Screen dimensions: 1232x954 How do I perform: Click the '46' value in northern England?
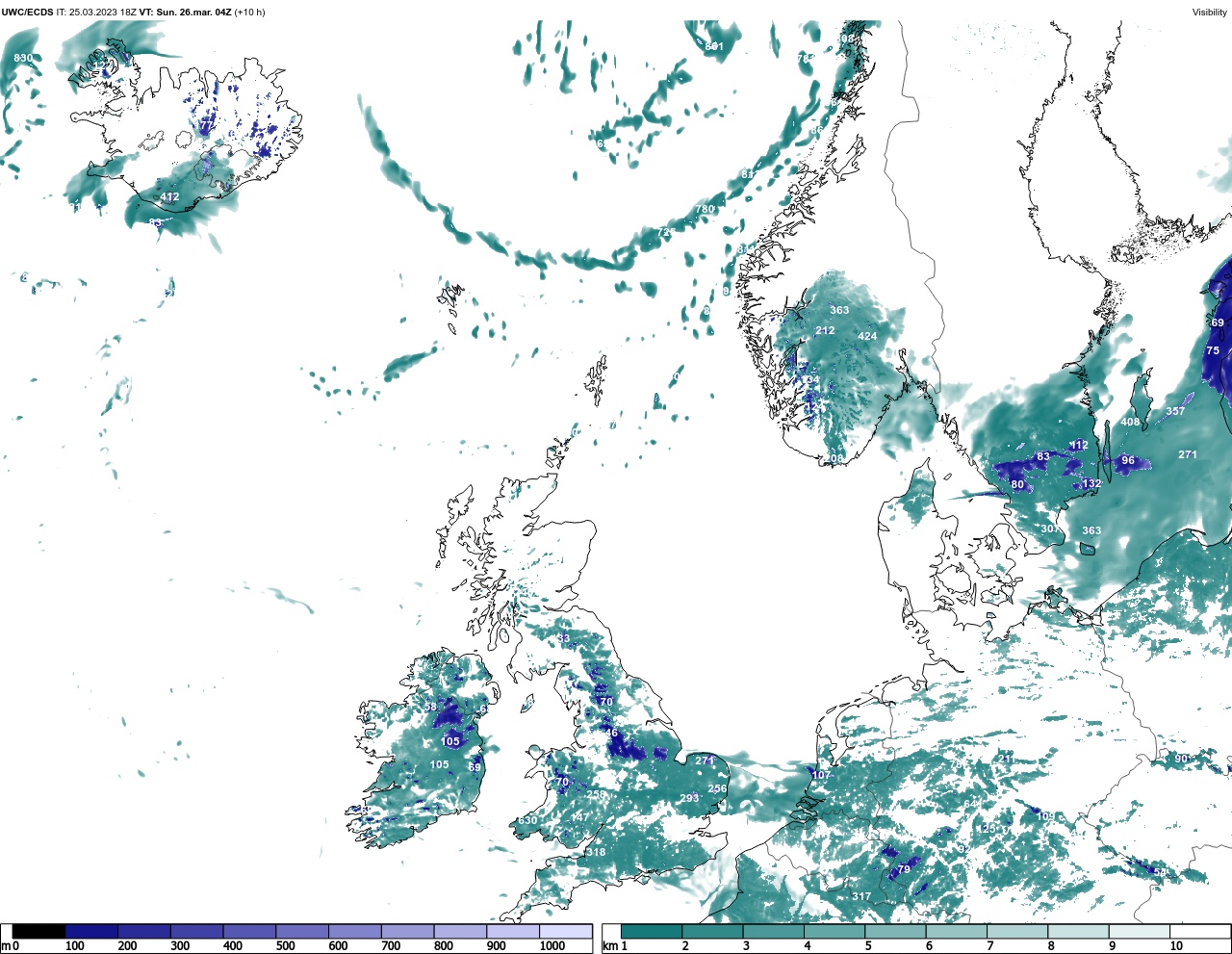click(x=611, y=733)
